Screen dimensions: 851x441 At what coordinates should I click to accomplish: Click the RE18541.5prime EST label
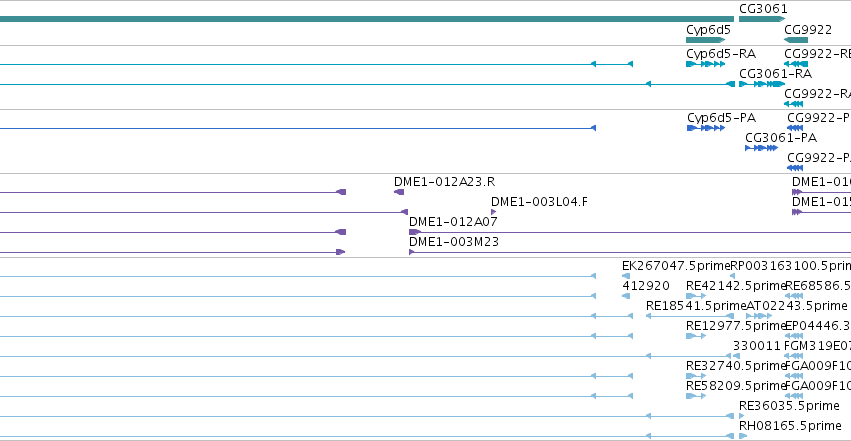tap(696, 306)
